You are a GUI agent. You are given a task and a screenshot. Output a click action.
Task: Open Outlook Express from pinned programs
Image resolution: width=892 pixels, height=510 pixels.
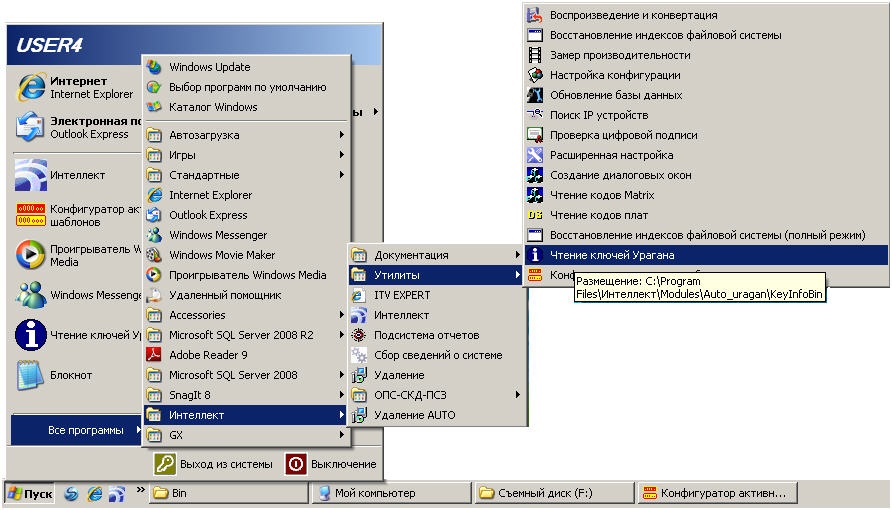point(31,127)
